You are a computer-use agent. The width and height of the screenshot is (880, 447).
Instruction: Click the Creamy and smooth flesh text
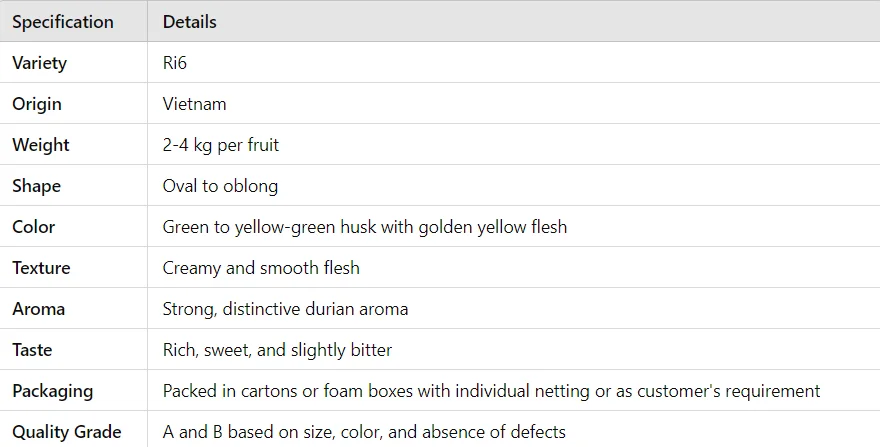[x=261, y=268]
